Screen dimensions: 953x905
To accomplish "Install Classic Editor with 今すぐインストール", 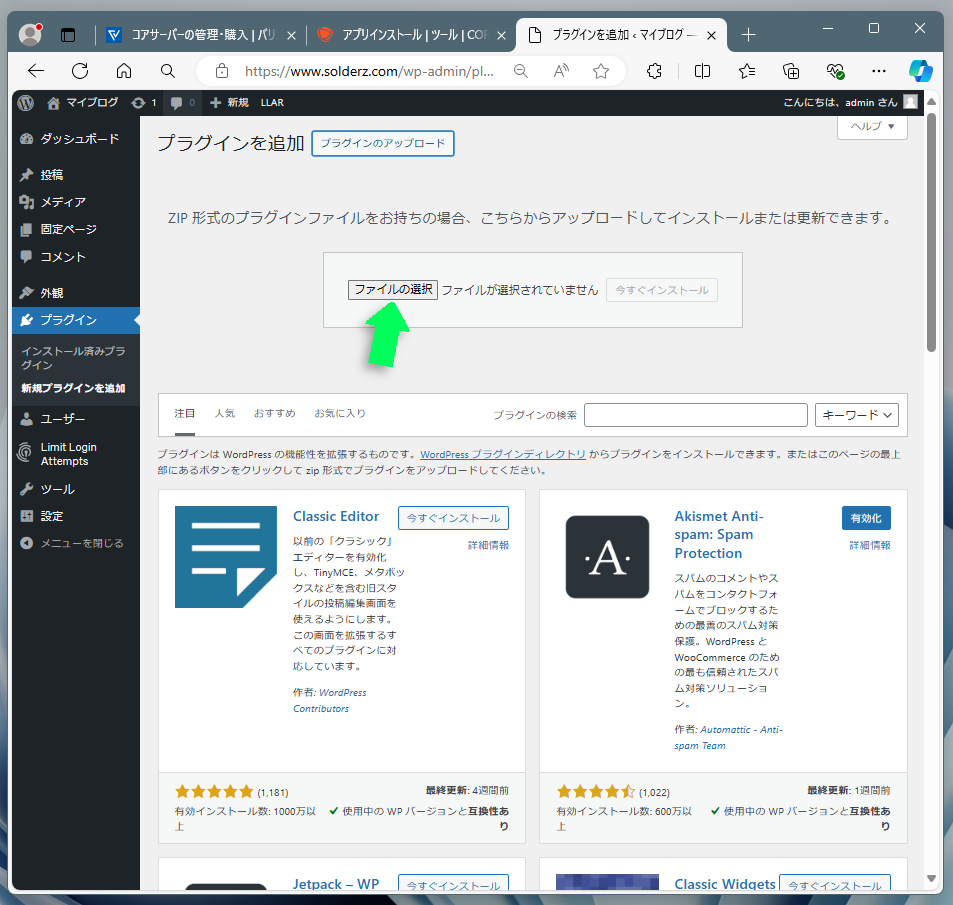I will pos(453,518).
